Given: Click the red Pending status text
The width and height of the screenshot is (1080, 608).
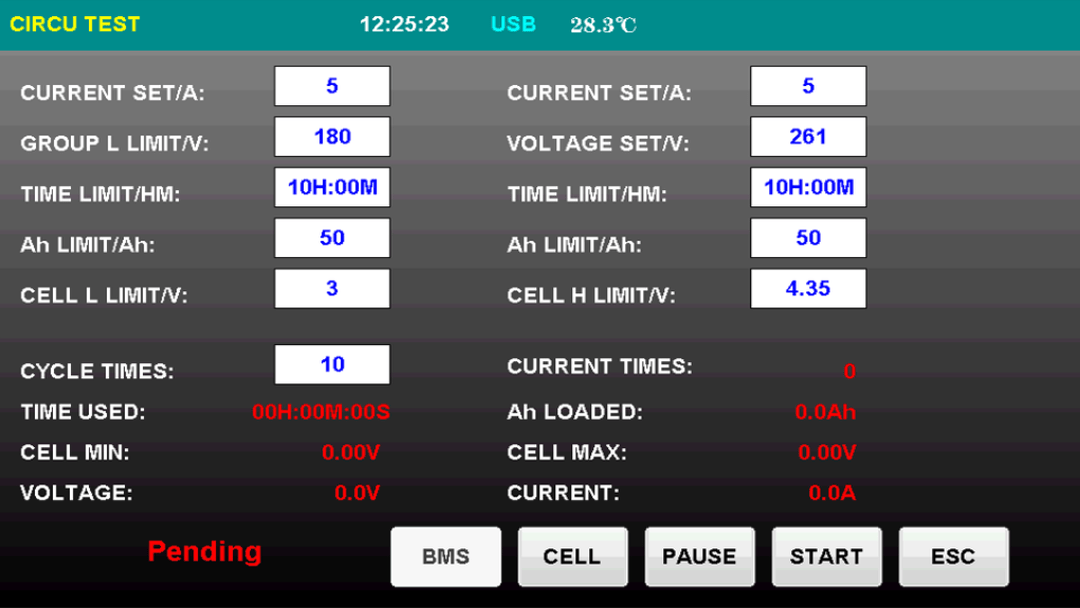Looking at the screenshot, I should [x=204, y=551].
